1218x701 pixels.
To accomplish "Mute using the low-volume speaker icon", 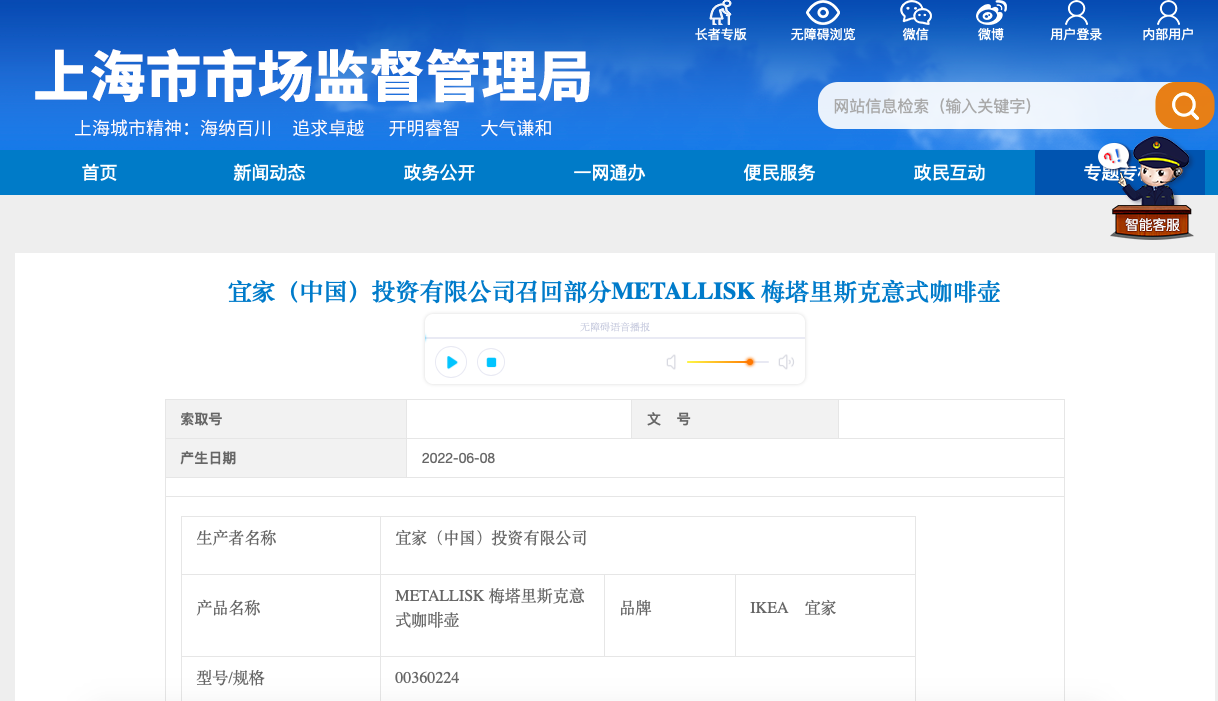I will 672,362.
